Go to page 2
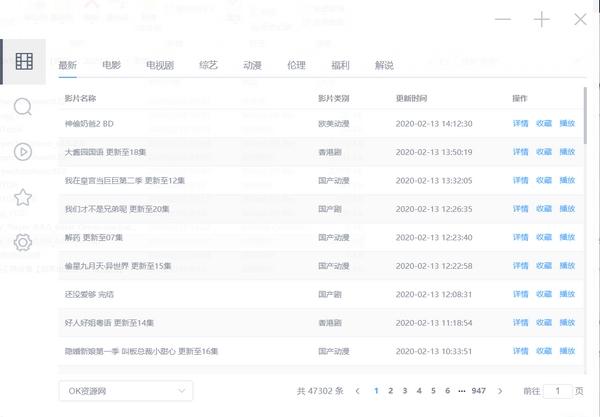This screenshot has width=600, height=417. coord(390,391)
